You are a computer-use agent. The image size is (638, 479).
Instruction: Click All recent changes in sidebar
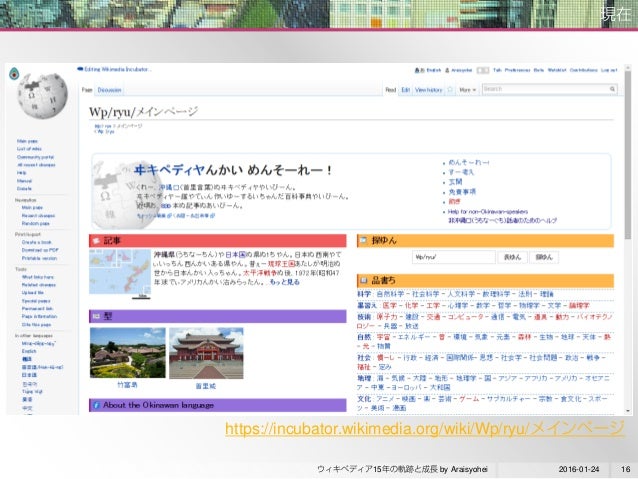(36, 165)
